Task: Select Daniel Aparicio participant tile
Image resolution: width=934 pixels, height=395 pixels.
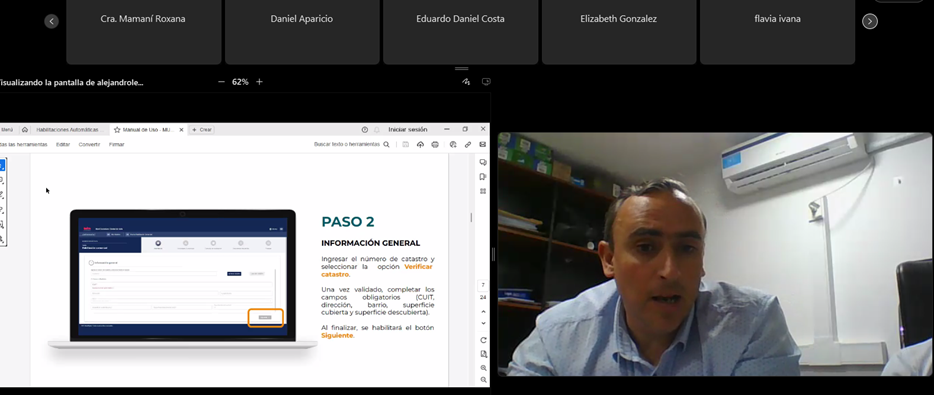Action: tap(302, 32)
